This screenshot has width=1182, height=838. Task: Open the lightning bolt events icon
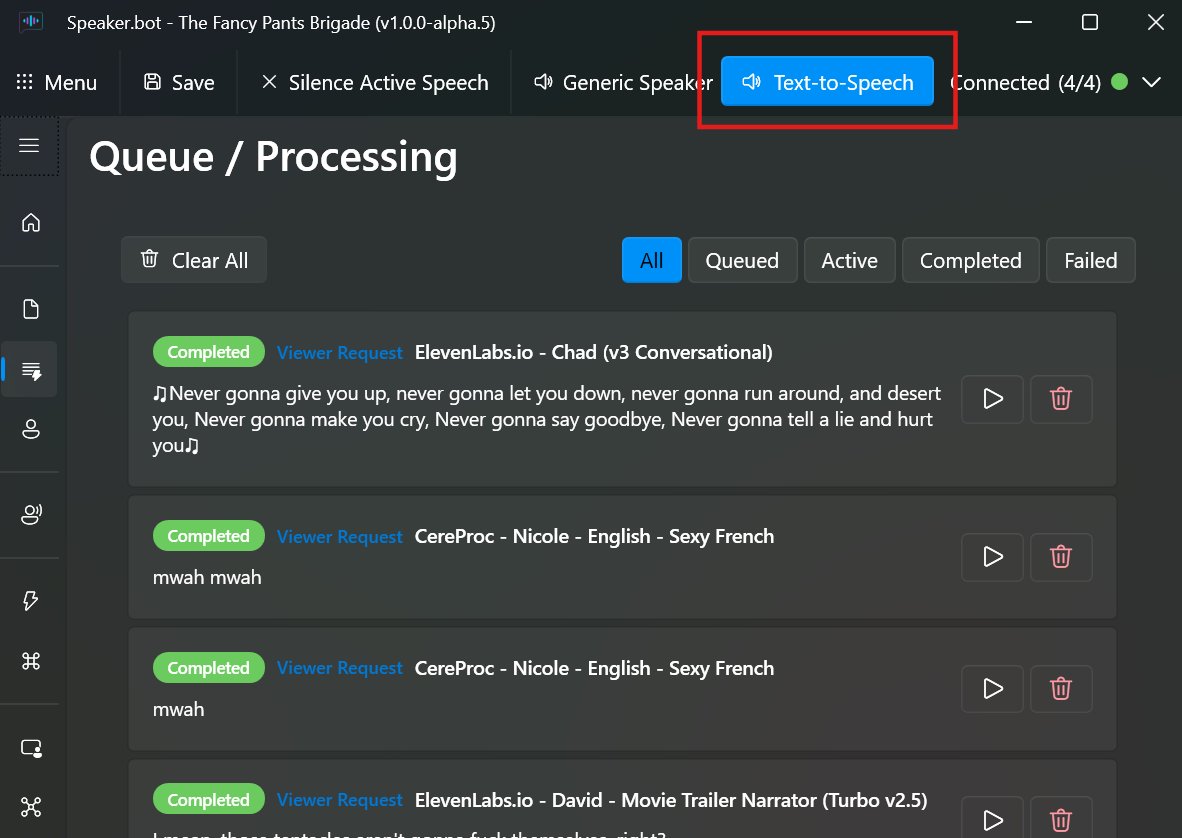(31, 601)
